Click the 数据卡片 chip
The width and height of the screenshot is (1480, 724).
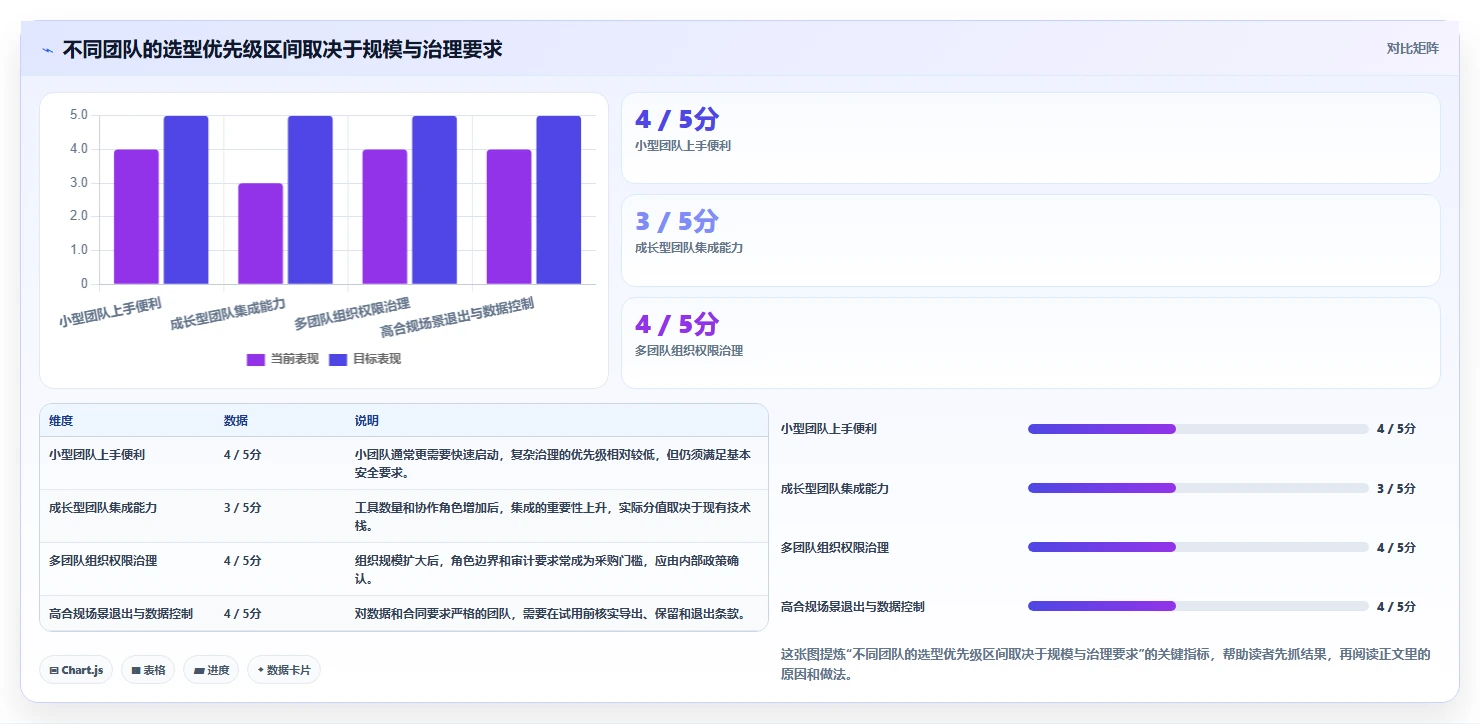coord(284,670)
